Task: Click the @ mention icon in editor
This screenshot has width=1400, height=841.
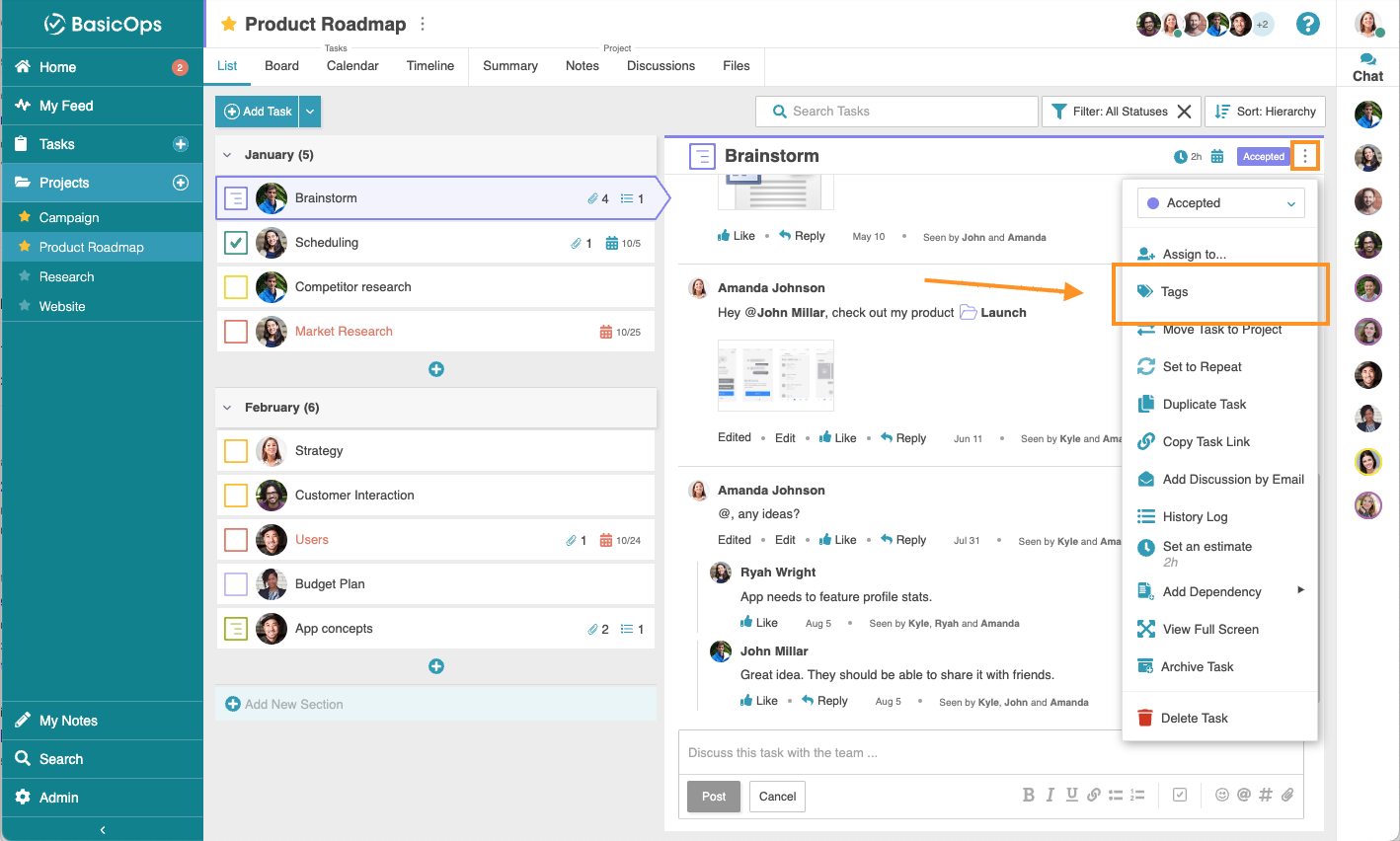Action: click(x=1244, y=795)
